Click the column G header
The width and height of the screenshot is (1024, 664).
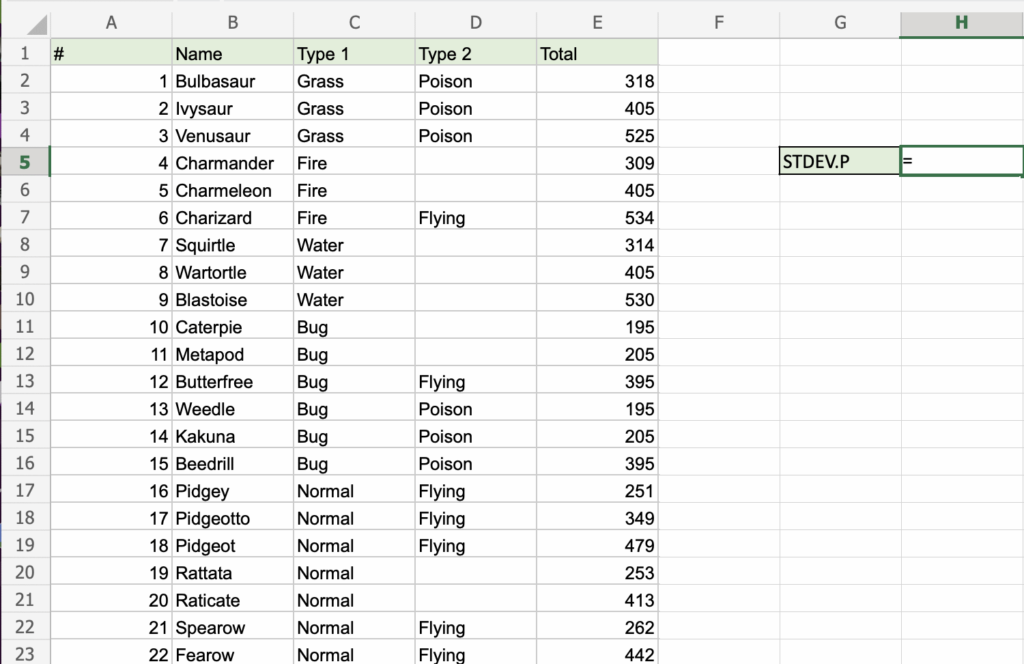tap(840, 24)
